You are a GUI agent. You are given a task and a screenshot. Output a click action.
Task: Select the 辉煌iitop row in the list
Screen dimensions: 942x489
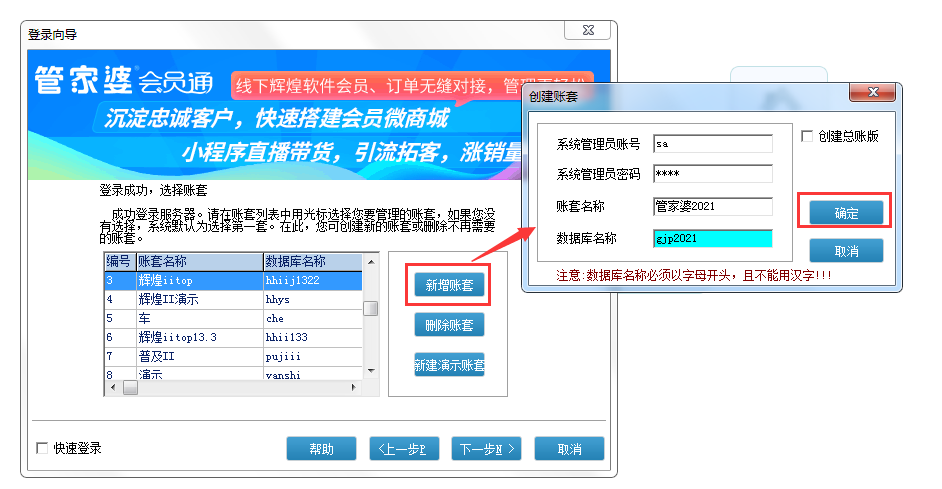point(234,281)
